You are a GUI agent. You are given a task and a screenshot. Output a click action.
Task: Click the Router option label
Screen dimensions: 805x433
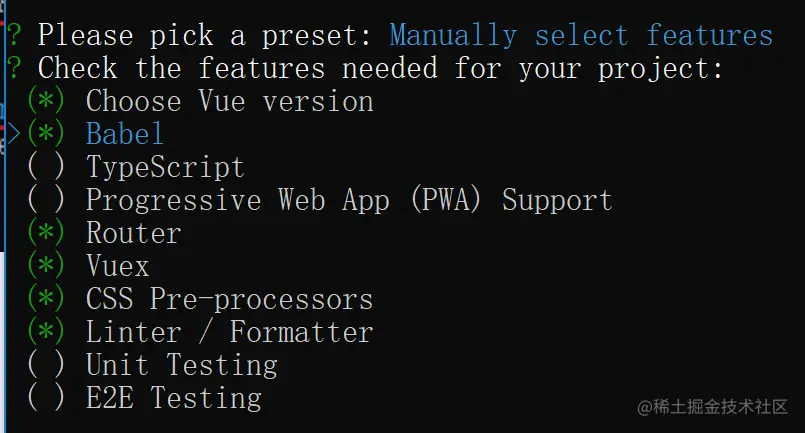click(x=133, y=233)
